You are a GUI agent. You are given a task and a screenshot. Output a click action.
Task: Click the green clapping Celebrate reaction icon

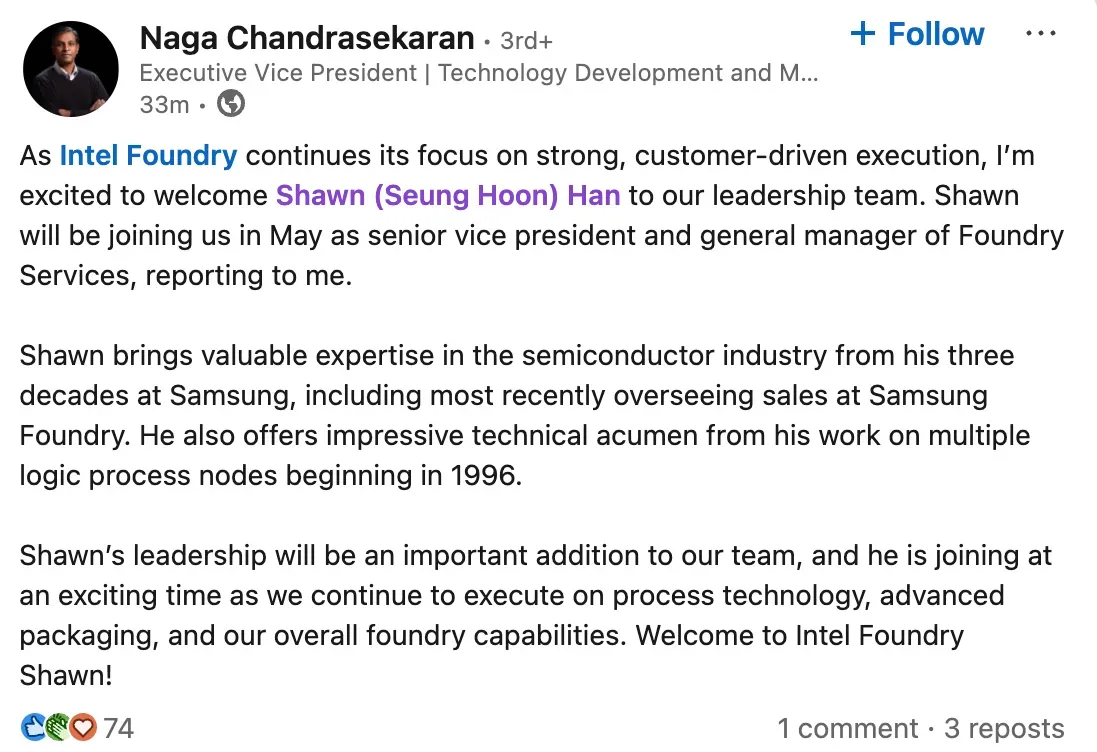tap(58, 728)
